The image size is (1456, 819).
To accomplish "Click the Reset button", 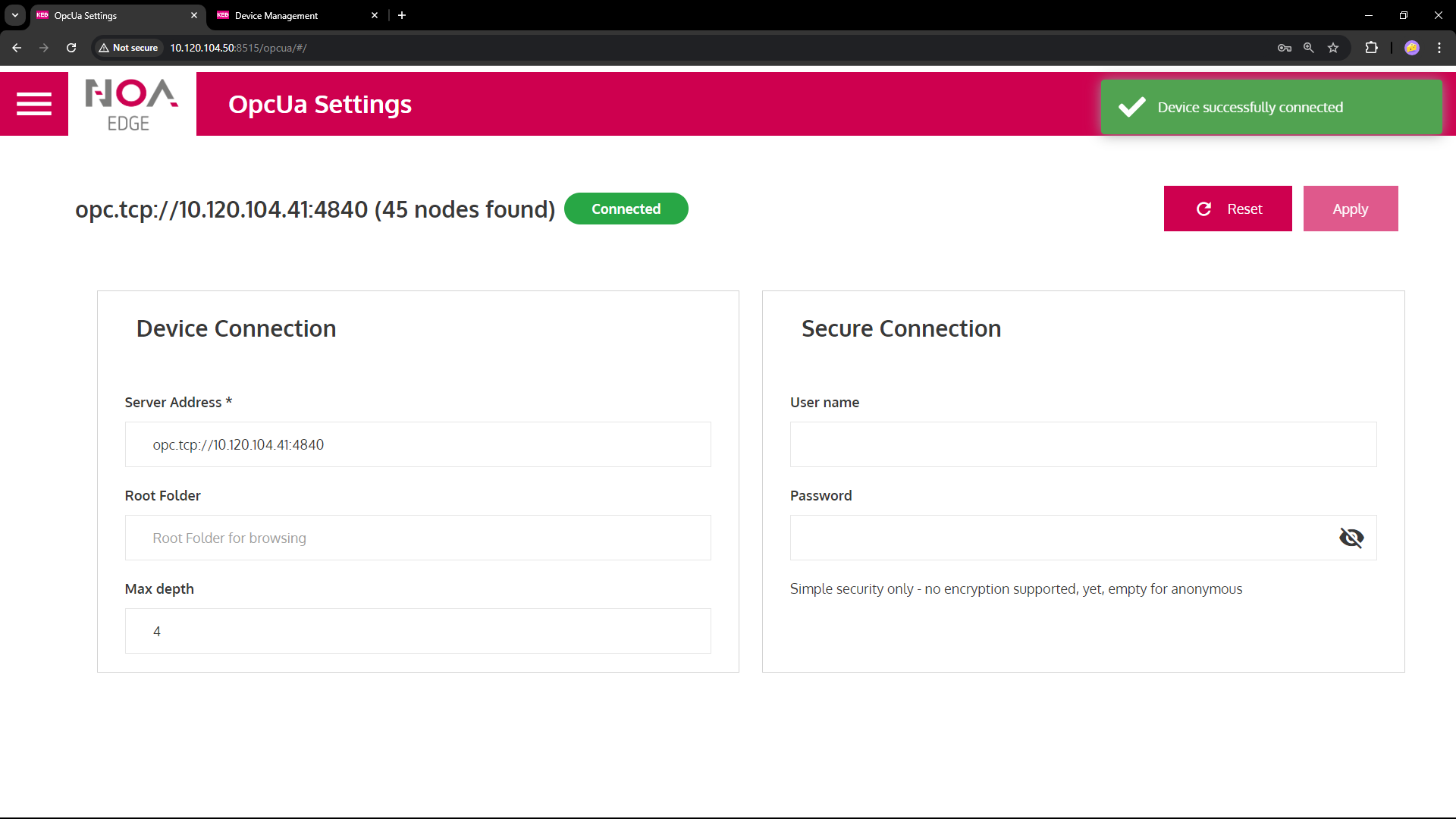I will 1227,209.
